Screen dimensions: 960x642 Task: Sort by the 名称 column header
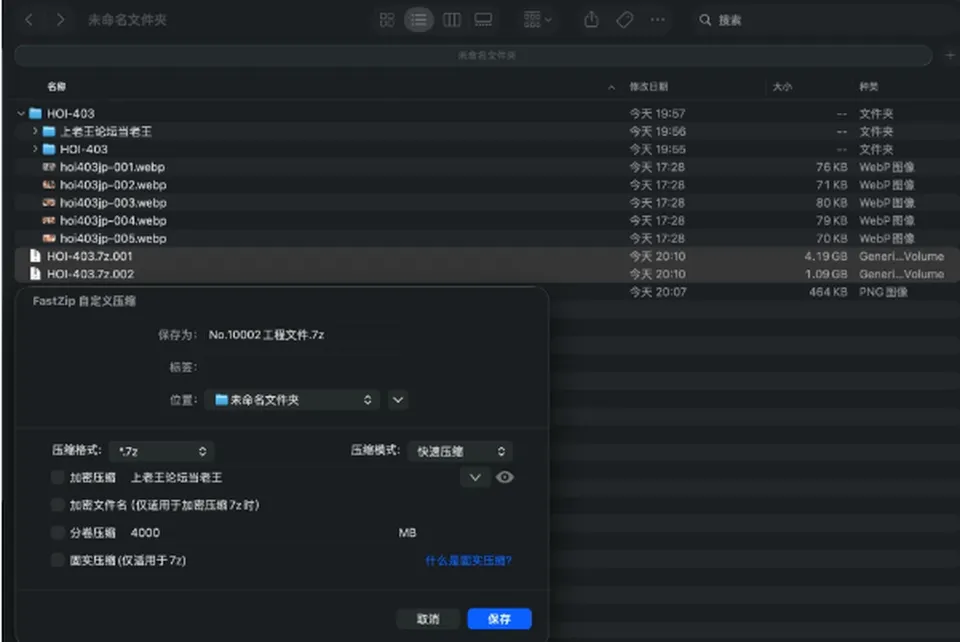[56, 86]
